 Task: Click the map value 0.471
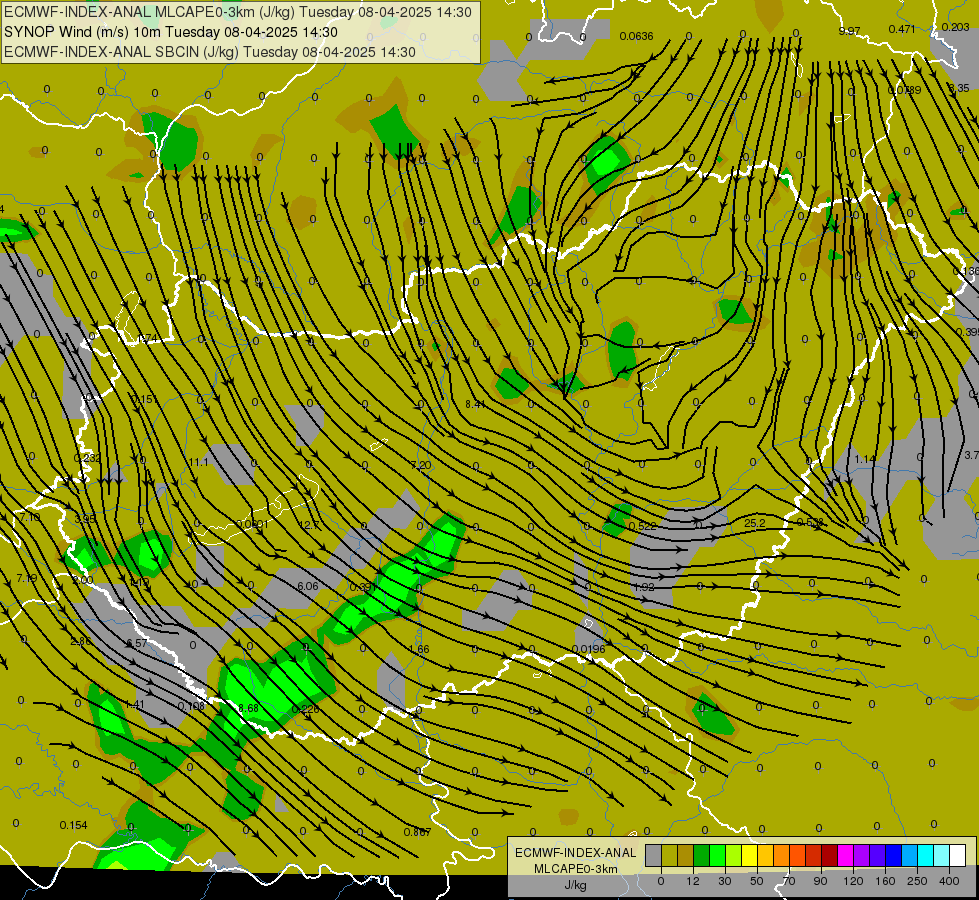pyautogui.click(x=902, y=29)
